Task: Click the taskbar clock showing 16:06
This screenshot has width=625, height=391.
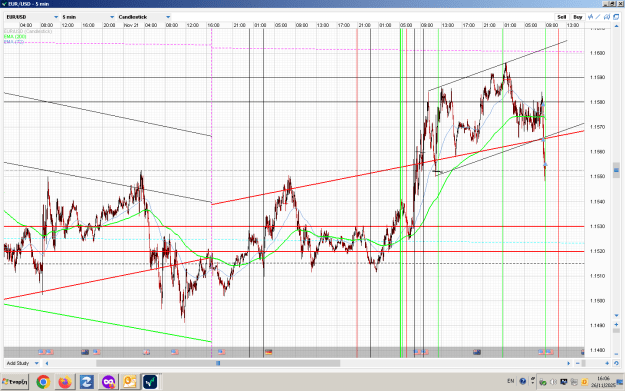Action: tap(603, 382)
